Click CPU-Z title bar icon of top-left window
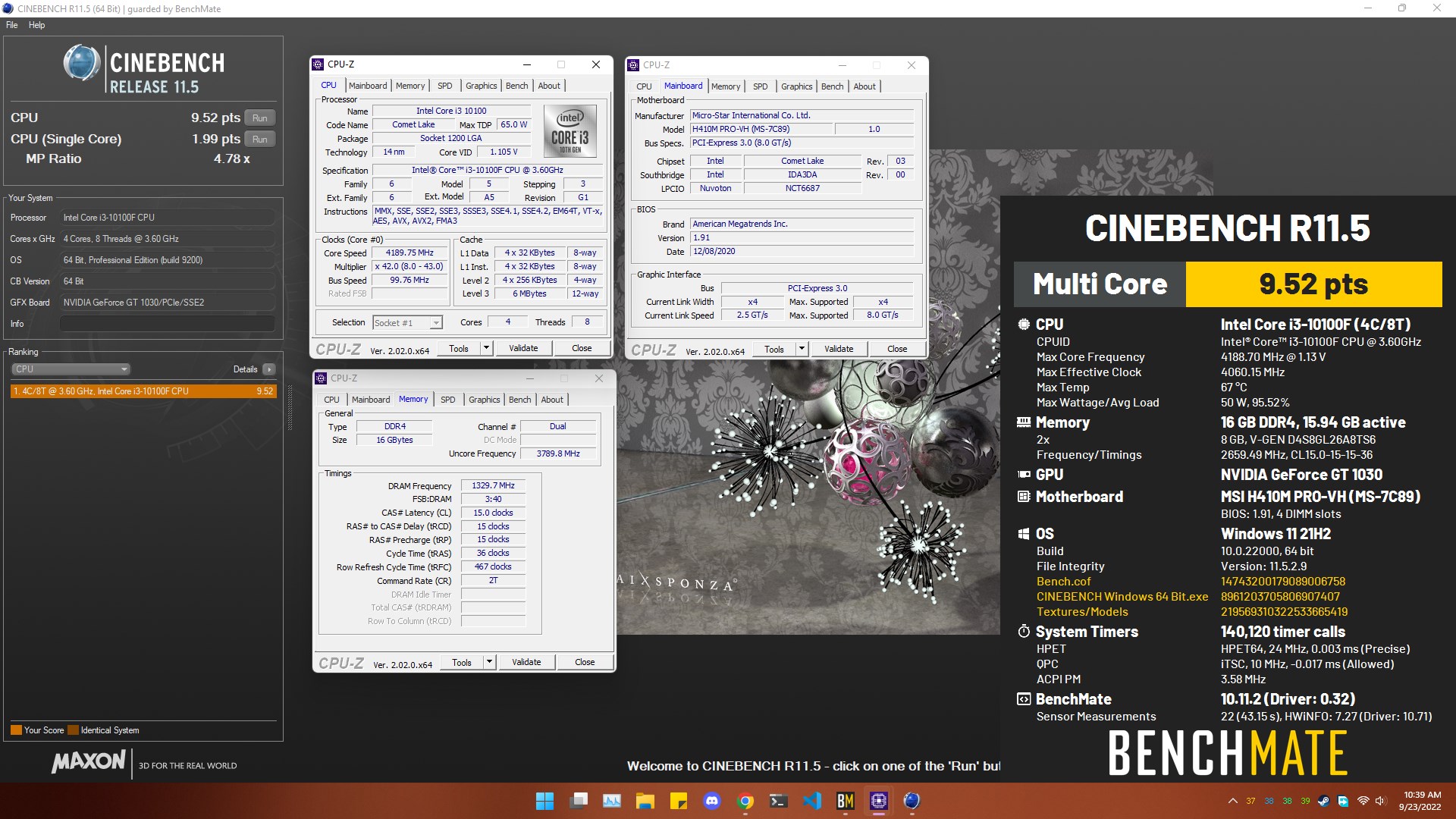This screenshot has width=1456, height=819. point(318,64)
